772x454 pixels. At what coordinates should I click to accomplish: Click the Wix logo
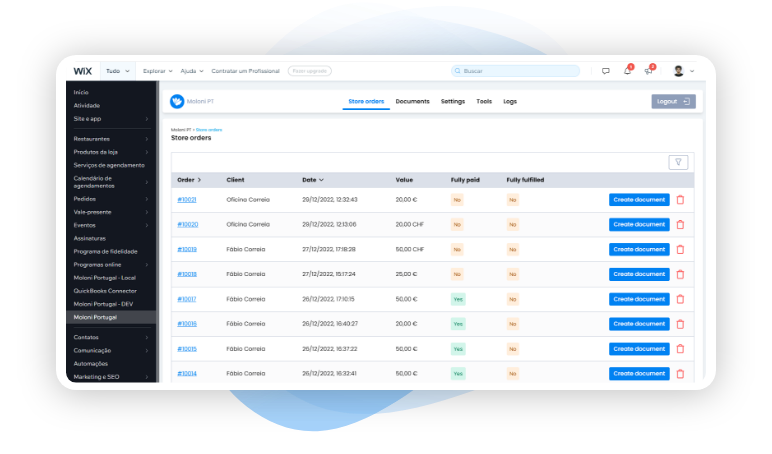tap(83, 71)
